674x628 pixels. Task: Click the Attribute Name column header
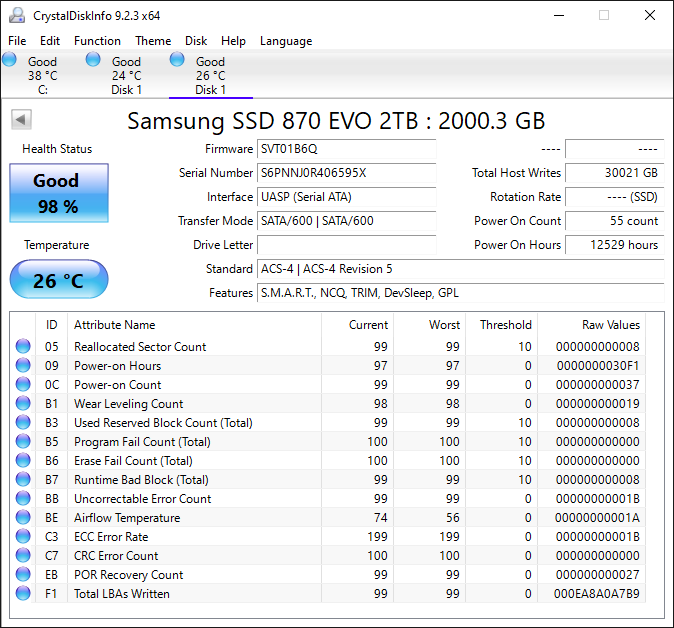pyautogui.click(x=194, y=325)
